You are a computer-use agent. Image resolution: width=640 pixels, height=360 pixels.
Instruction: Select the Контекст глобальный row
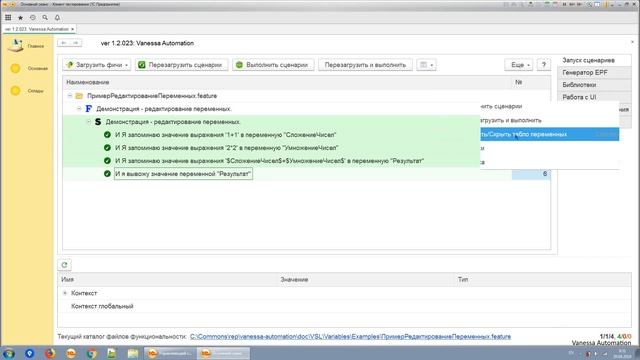(344, 306)
